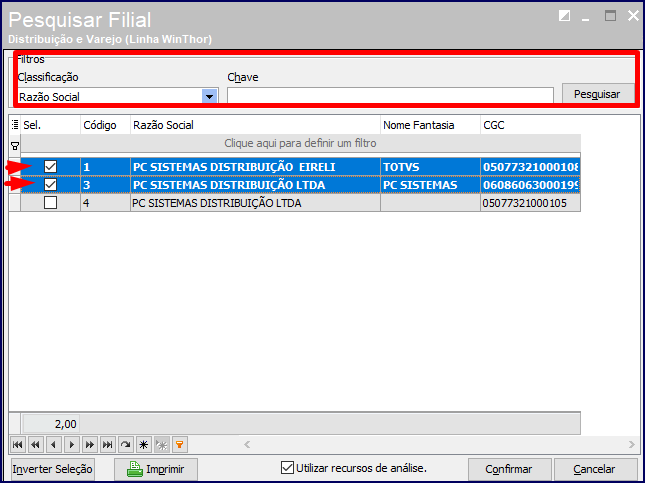Sort by the Nome Fantasia column header

click(x=430, y=125)
